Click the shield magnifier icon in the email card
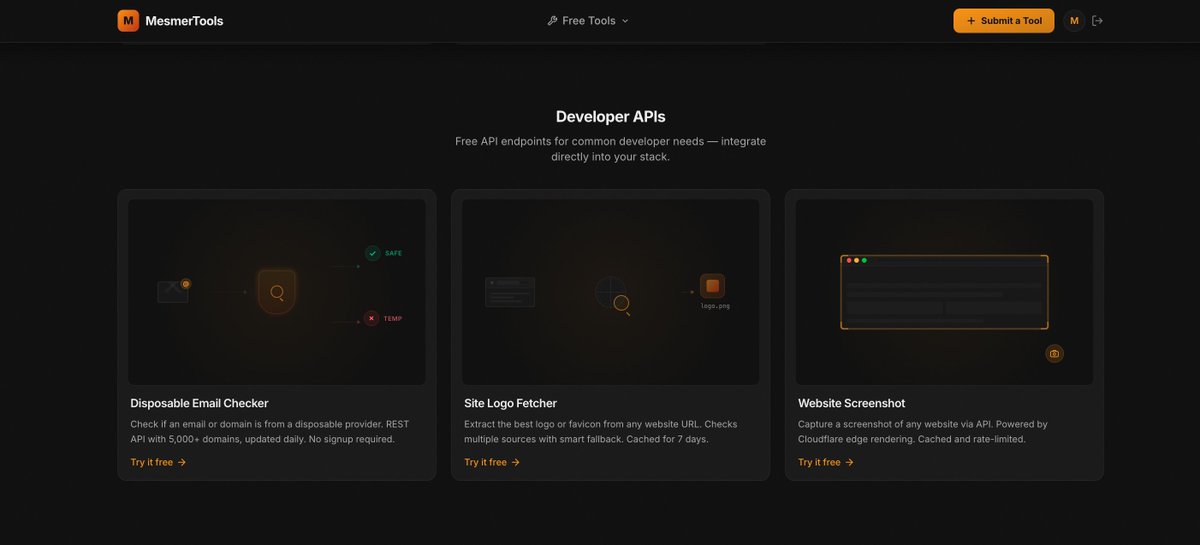1200x545 pixels. (277, 292)
